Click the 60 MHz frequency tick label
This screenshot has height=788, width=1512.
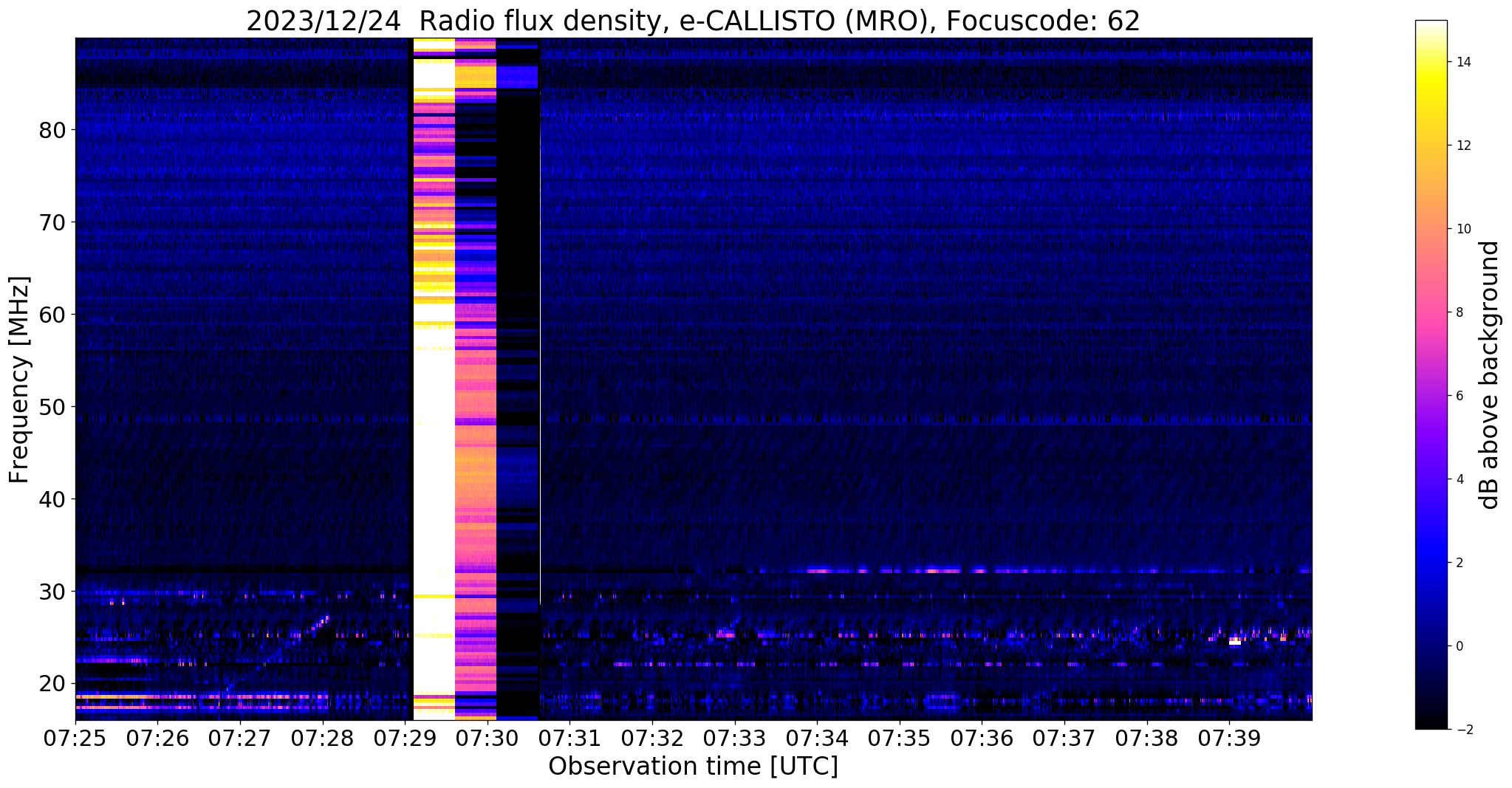[x=52, y=315]
